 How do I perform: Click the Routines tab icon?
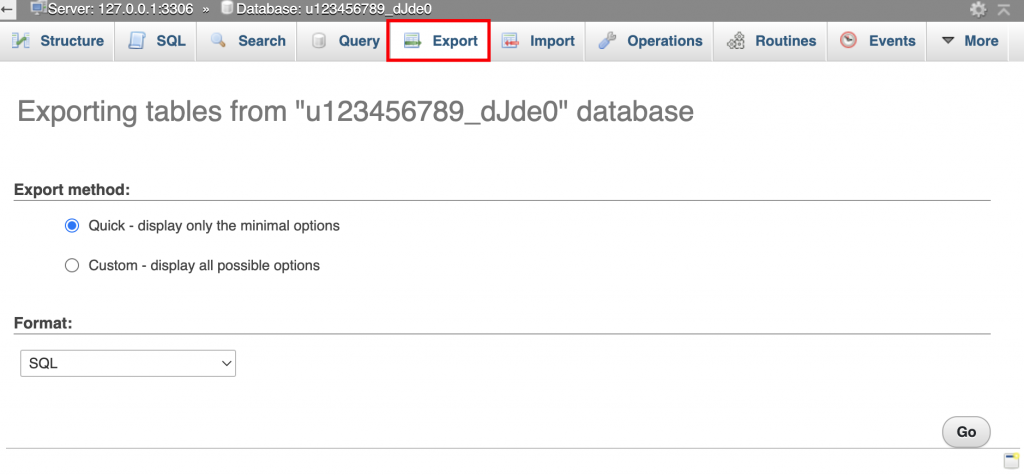click(x=735, y=41)
